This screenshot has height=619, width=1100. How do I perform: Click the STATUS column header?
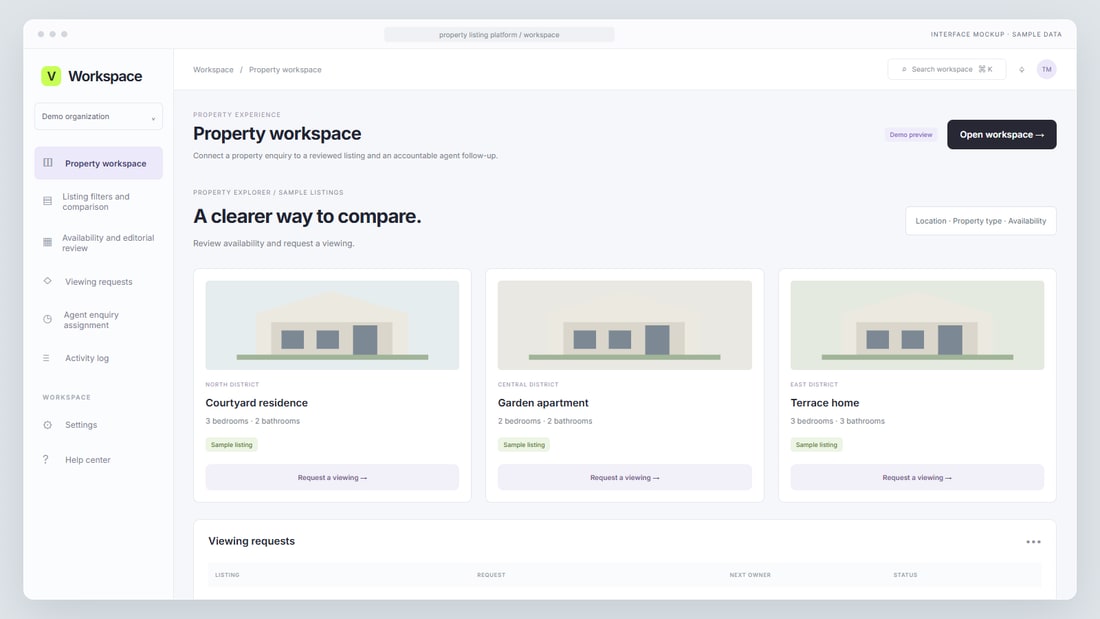coord(905,575)
